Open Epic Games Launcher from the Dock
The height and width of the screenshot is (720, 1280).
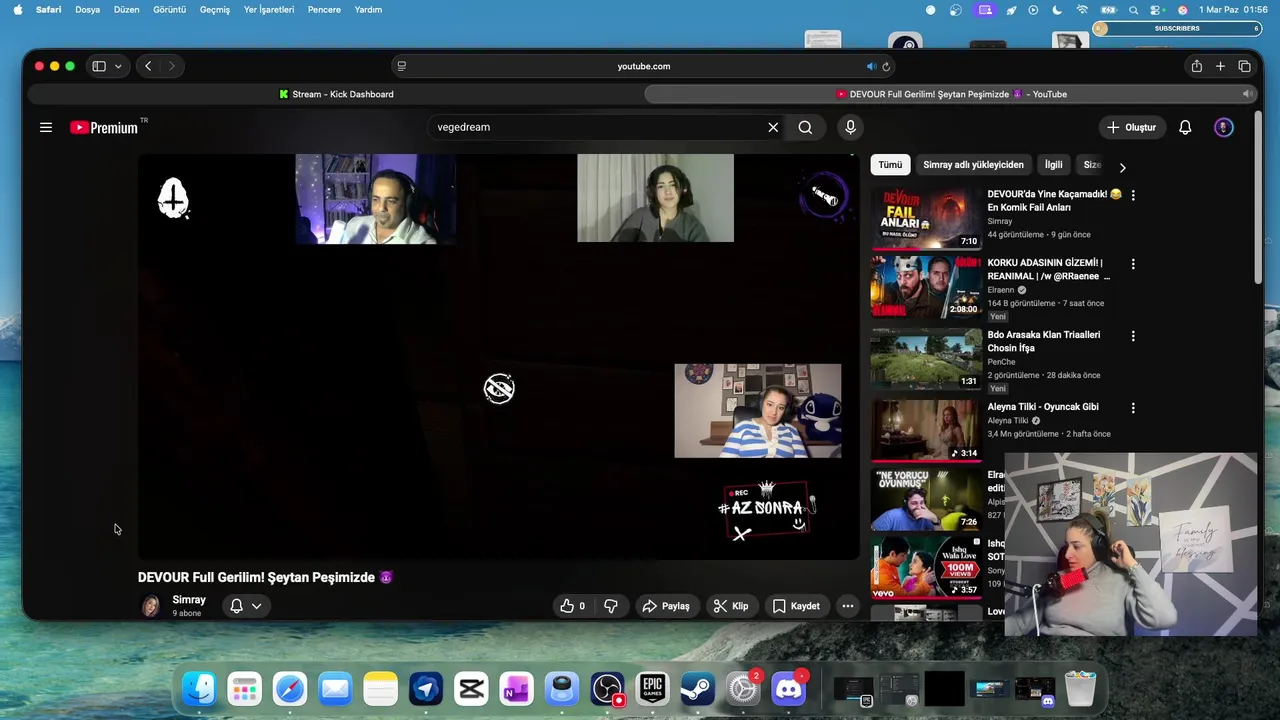tap(652, 689)
